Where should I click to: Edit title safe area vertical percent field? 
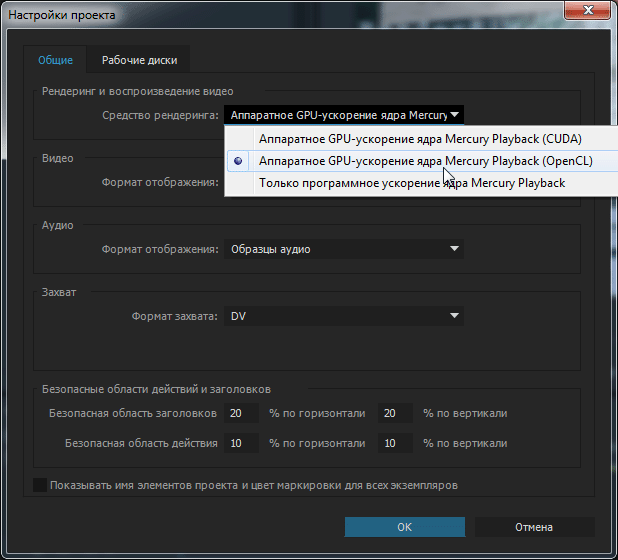[395, 413]
